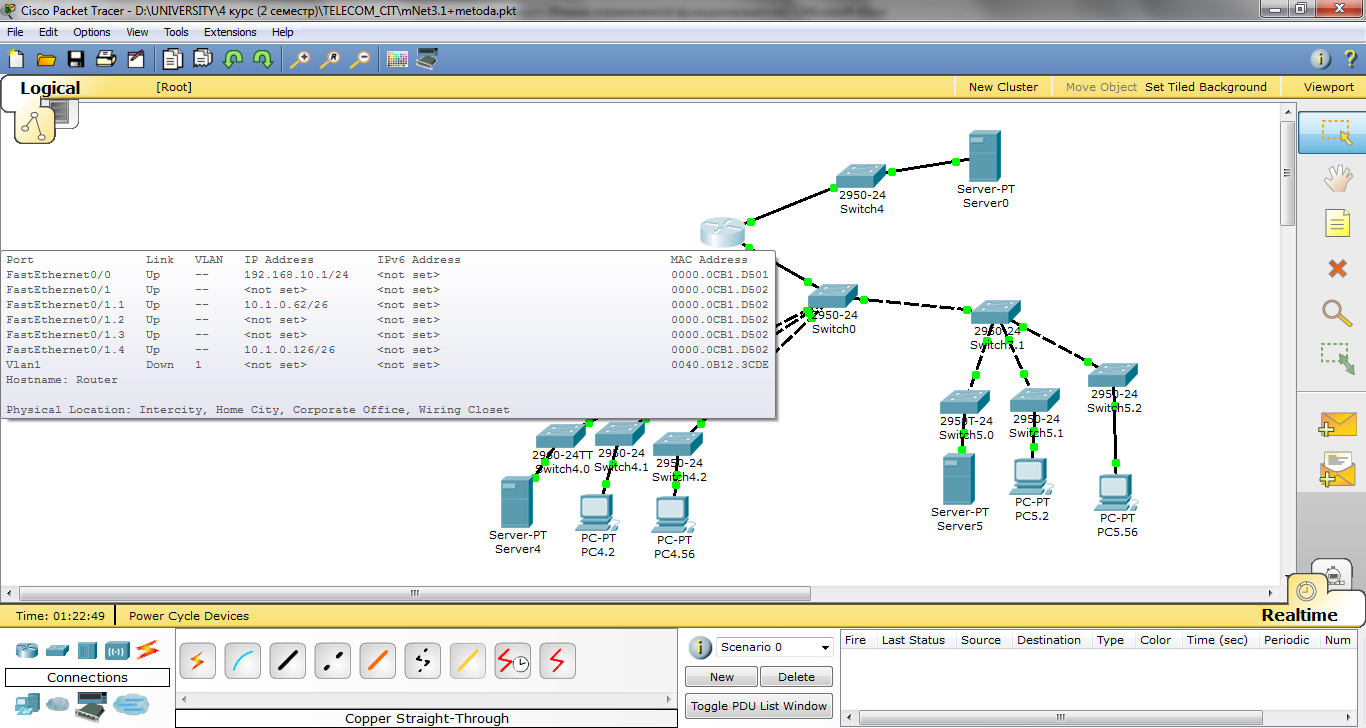Viewport: 1366px width, 728px height.
Task: Select the Routers device category
Action: point(27,650)
